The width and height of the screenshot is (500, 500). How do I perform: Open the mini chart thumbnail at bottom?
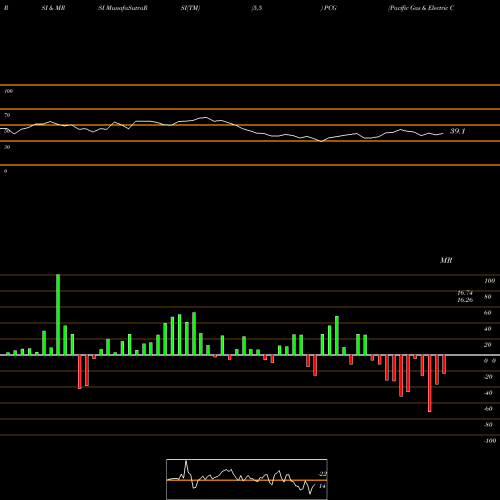point(247,479)
